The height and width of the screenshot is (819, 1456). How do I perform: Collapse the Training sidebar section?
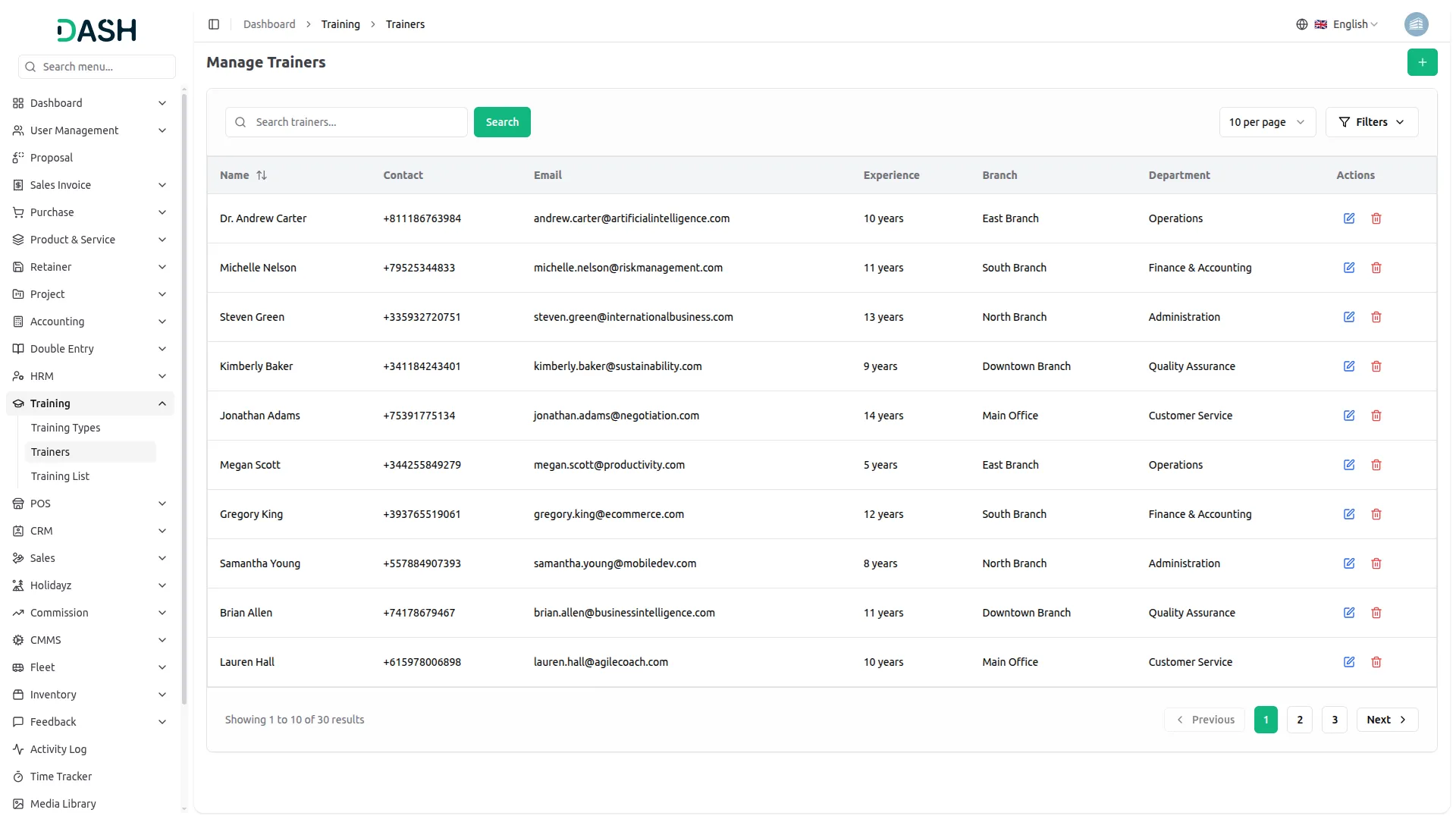pyautogui.click(x=90, y=403)
